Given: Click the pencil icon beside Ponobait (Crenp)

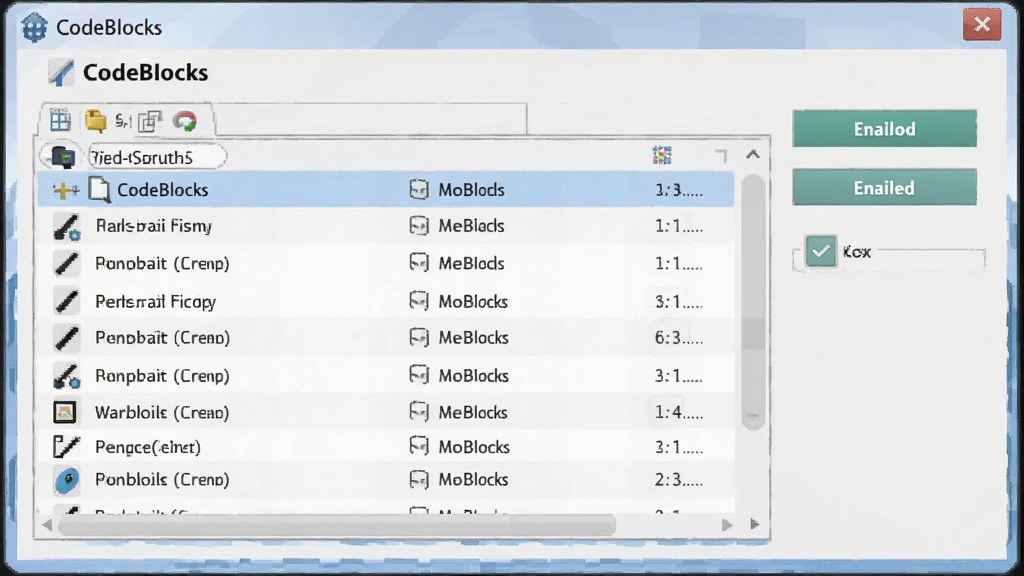Looking at the screenshot, I should 67,263.
